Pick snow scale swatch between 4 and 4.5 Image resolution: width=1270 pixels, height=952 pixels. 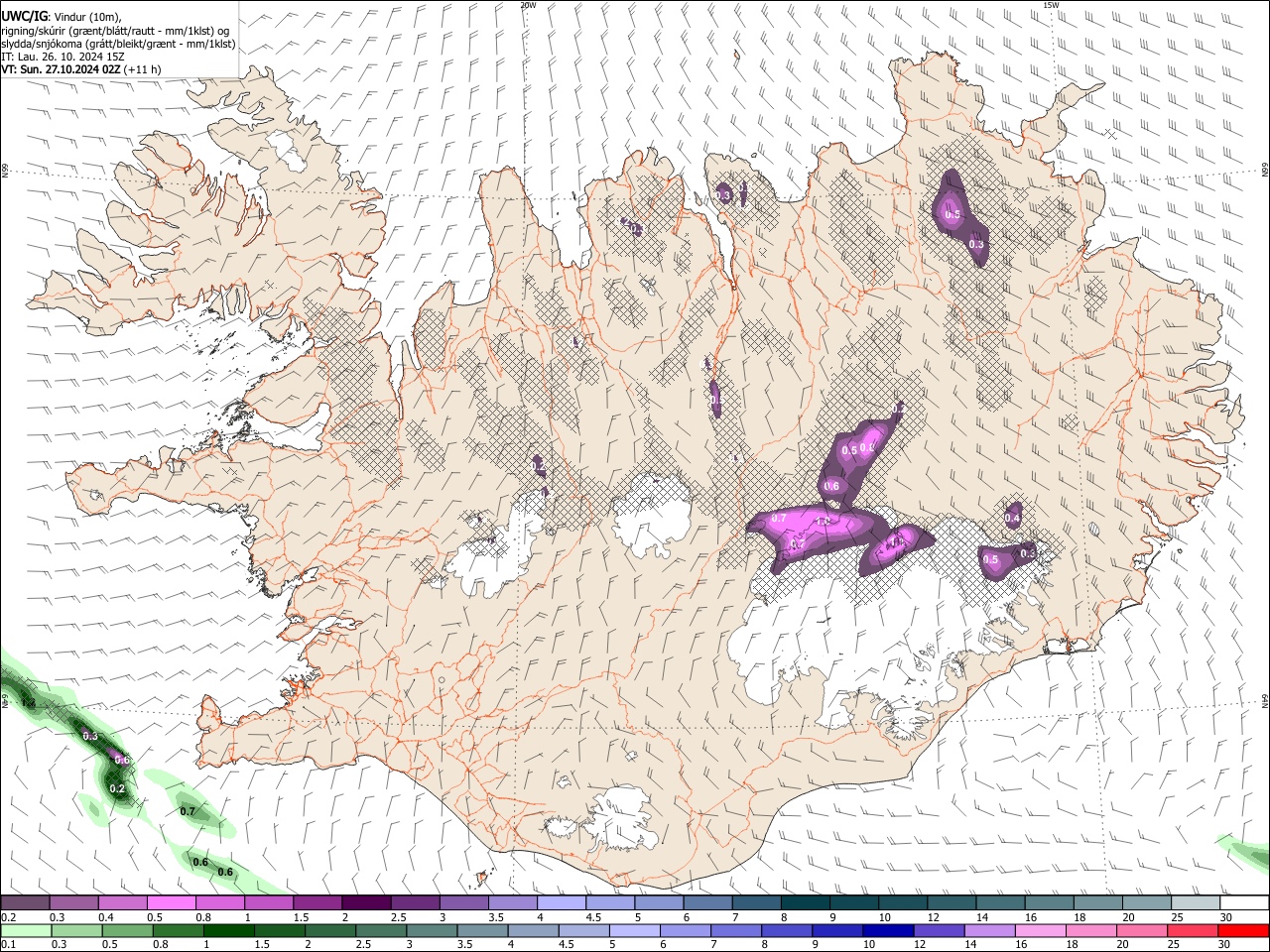coord(562,902)
